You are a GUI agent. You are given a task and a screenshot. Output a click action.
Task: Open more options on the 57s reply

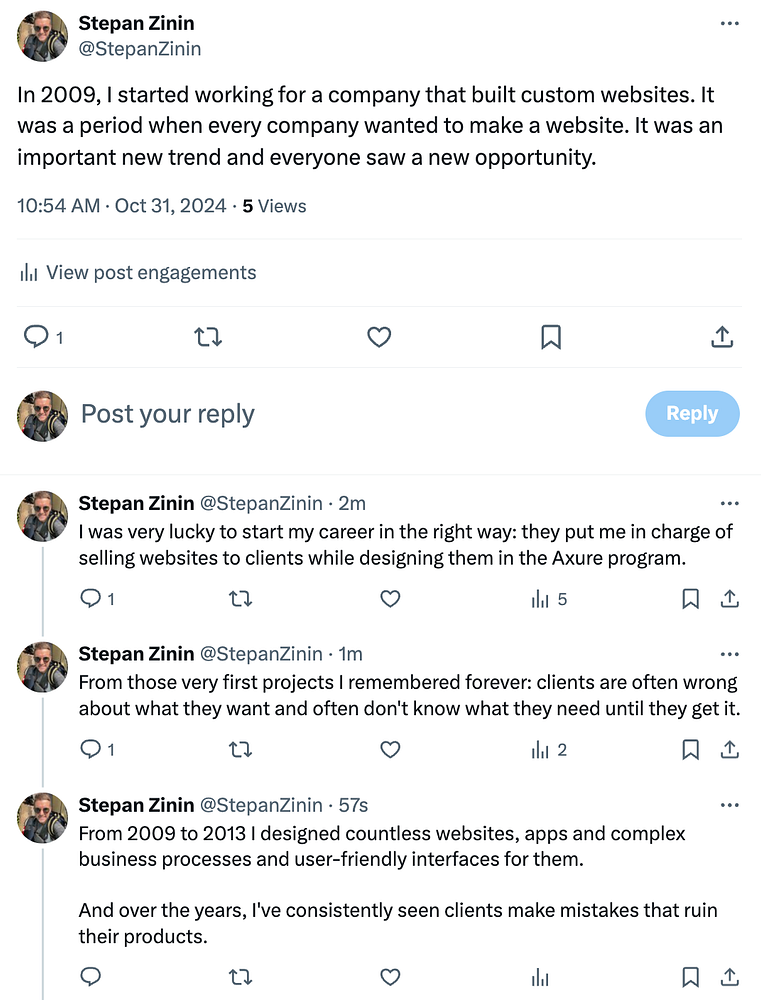[x=730, y=805]
